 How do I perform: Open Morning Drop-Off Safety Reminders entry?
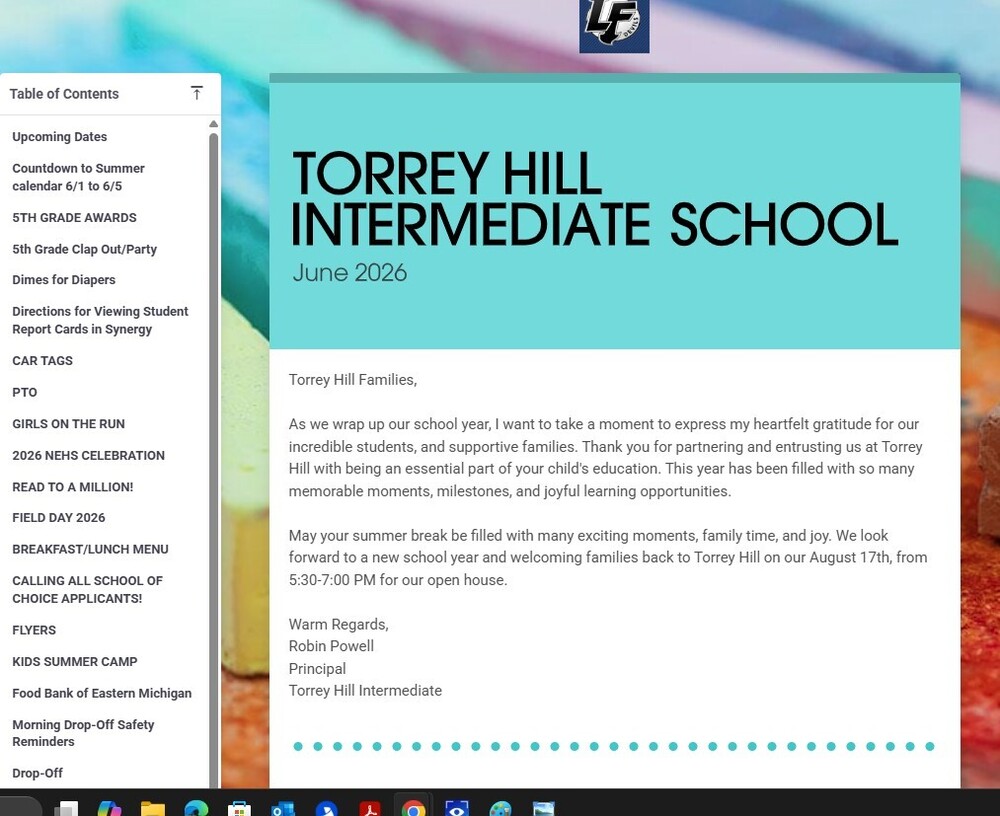click(83, 733)
